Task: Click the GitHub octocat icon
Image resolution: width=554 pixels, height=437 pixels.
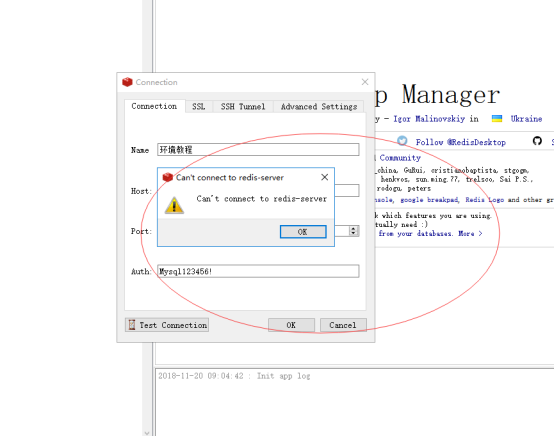Action: 537,141
